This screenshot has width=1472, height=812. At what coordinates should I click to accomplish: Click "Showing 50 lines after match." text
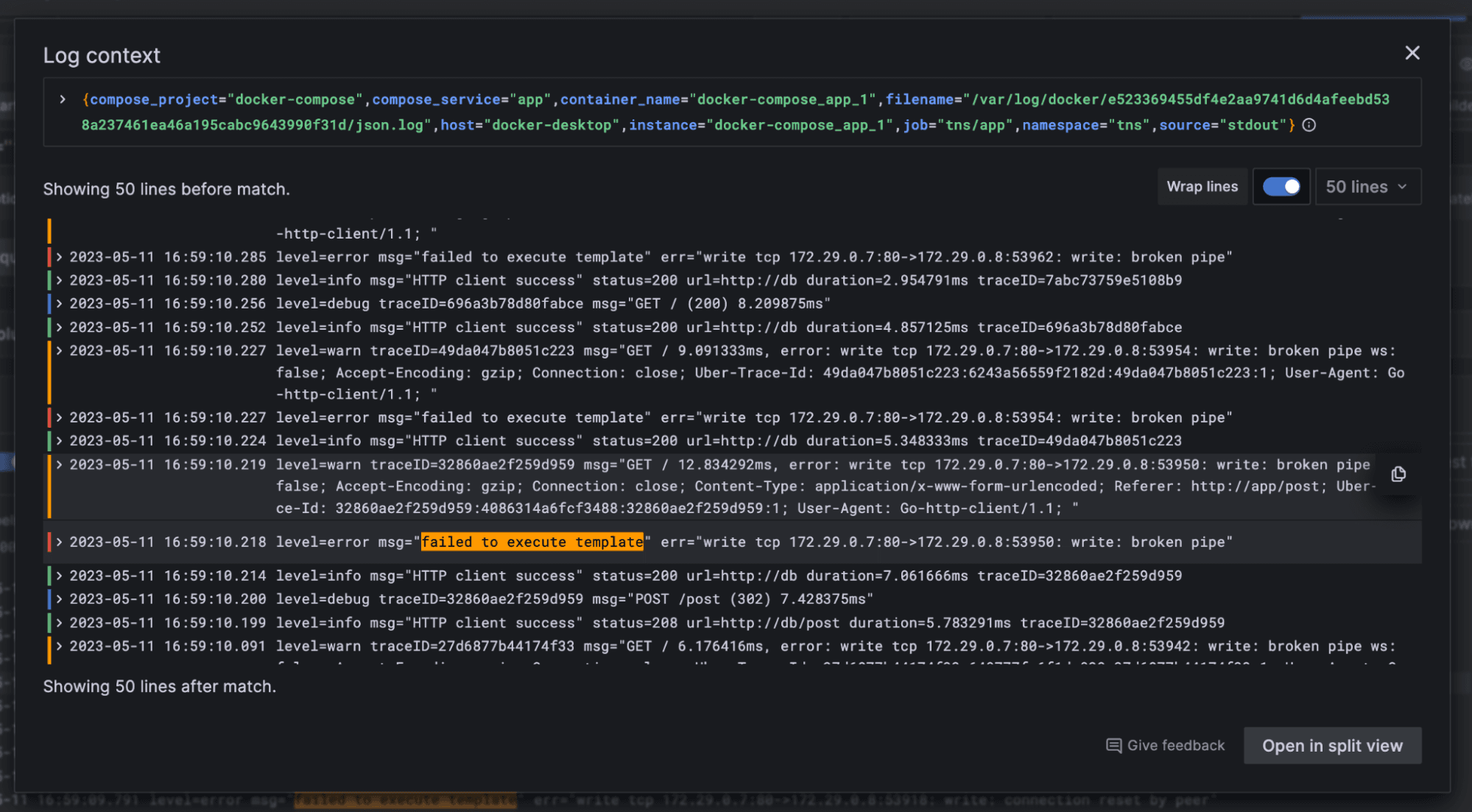tap(160, 686)
